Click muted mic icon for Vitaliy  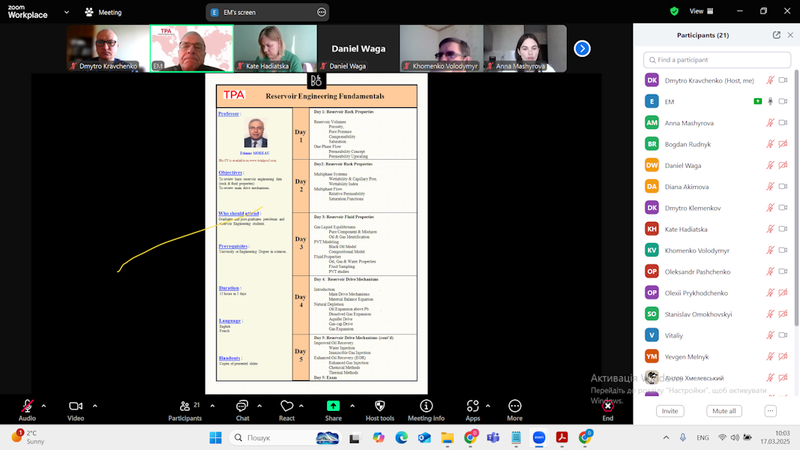click(x=770, y=335)
